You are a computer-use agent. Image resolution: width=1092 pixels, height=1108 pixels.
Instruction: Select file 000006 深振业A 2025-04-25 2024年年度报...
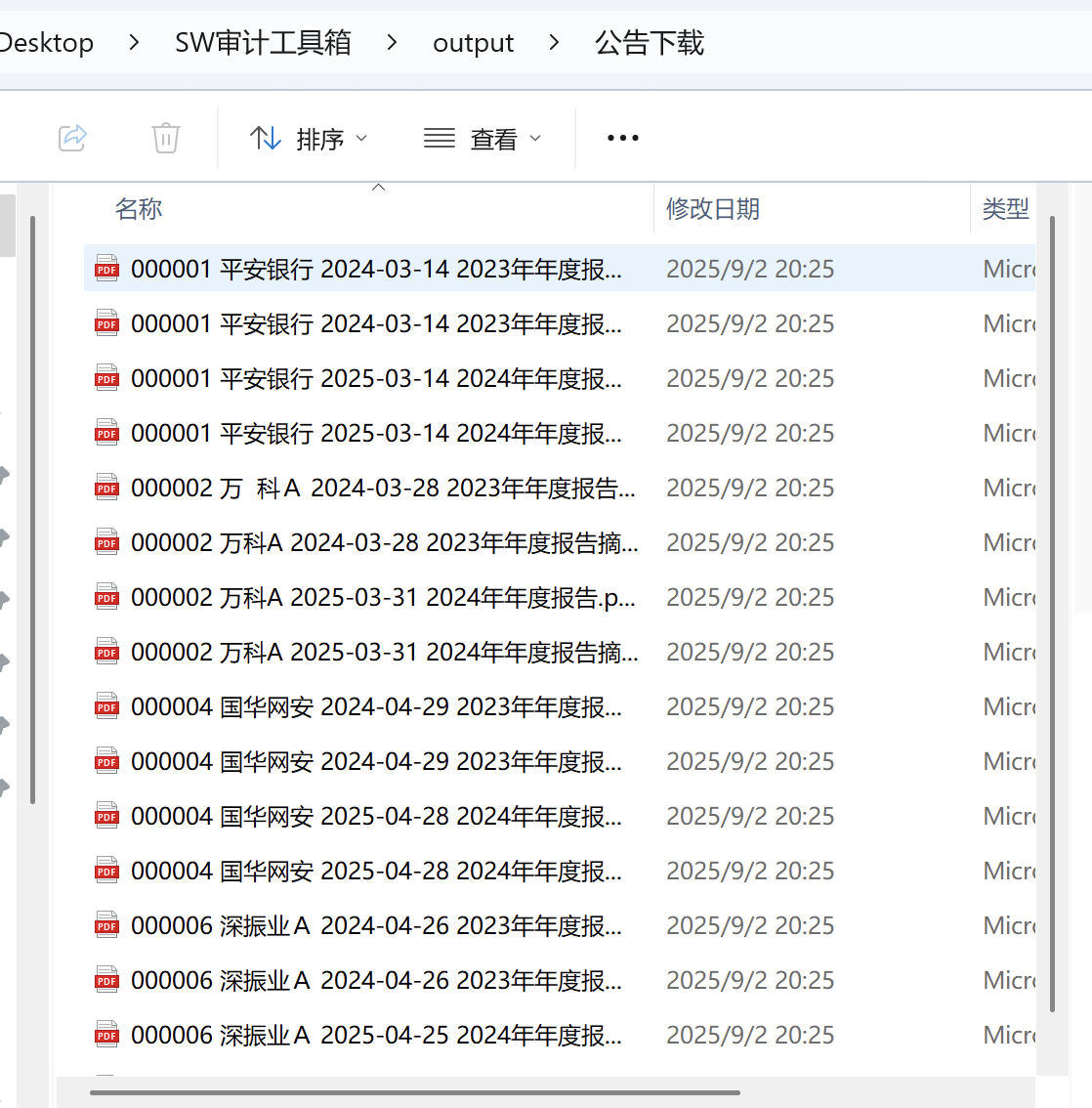pos(376,1035)
